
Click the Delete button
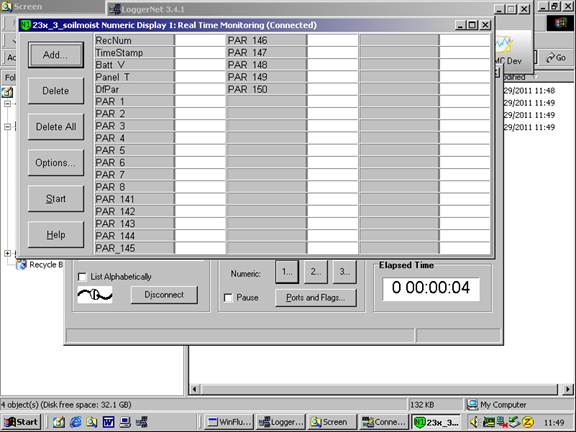[56, 91]
